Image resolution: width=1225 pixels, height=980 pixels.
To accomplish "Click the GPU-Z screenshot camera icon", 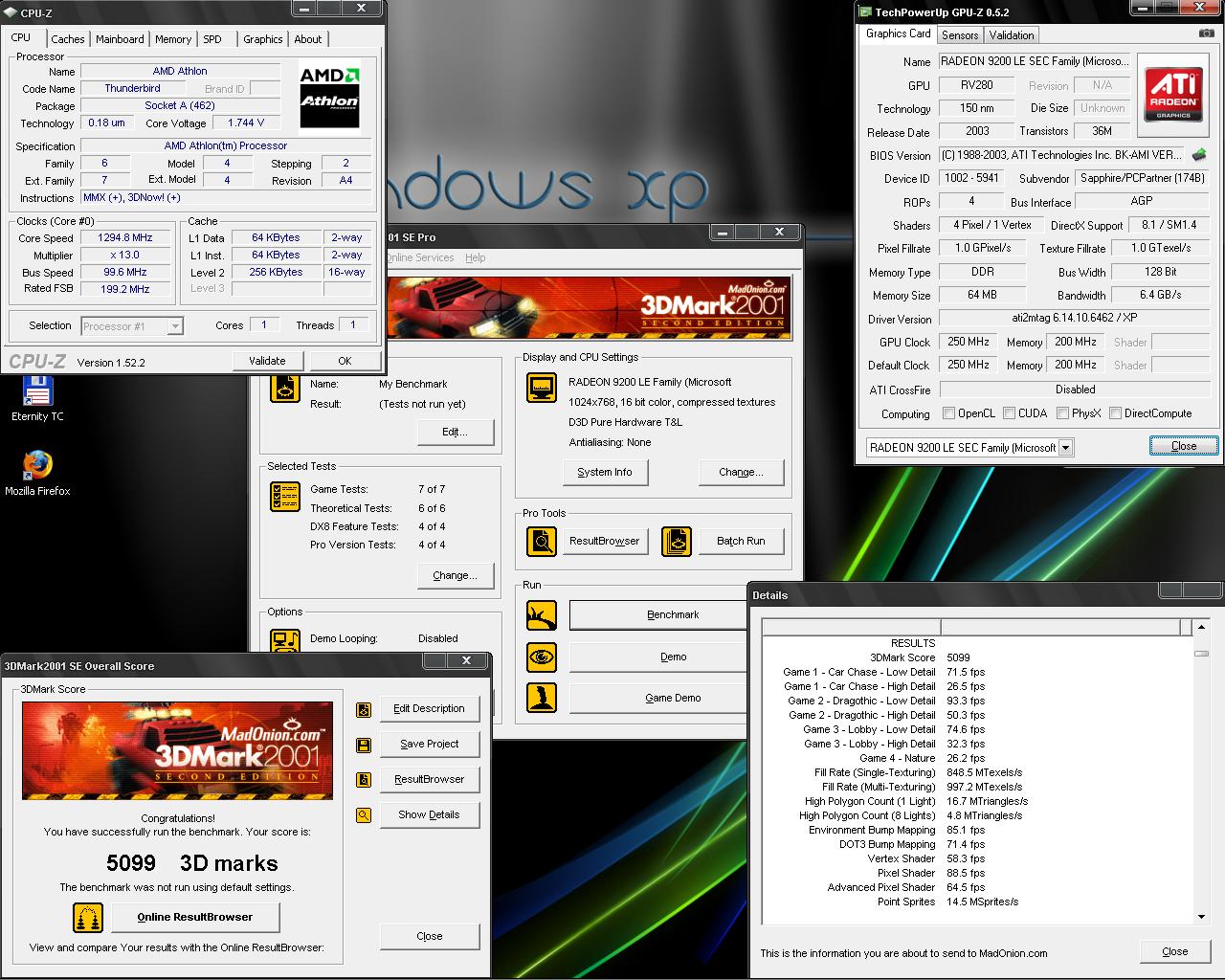I will coord(1206,33).
